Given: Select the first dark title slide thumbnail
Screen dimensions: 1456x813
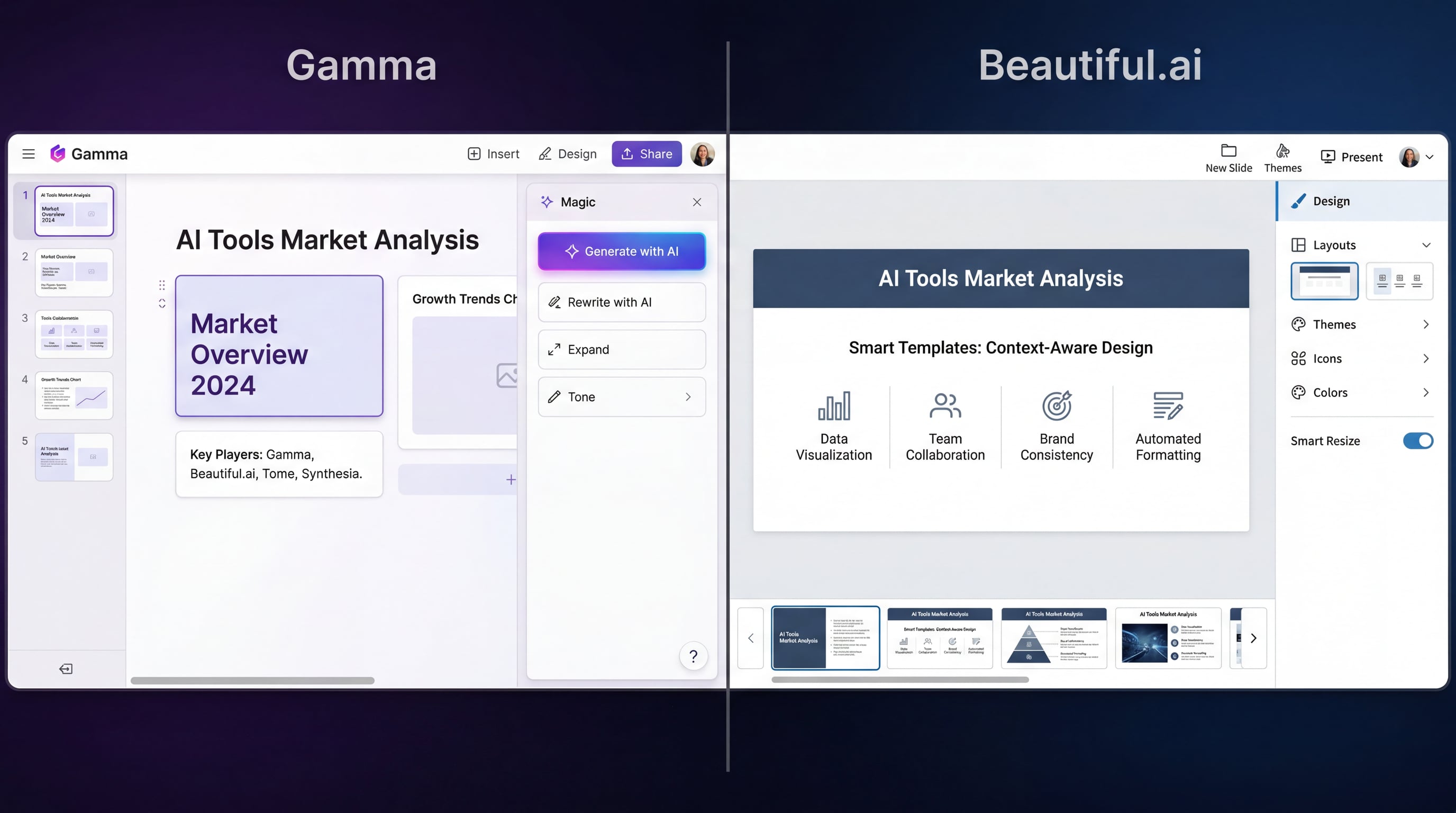Looking at the screenshot, I should pyautogui.click(x=825, y=638).
